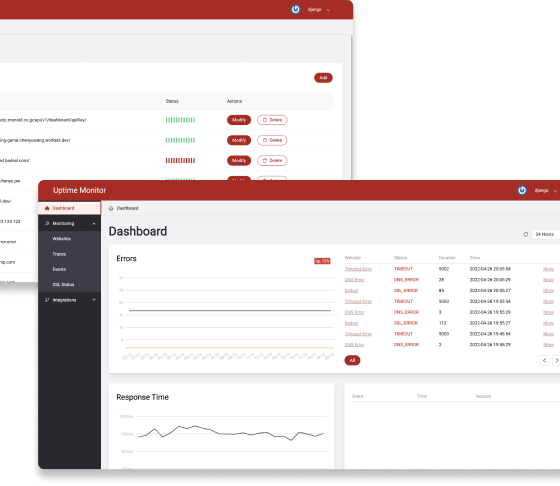Open the 24 Hours time range dropdown
The width and height of the screenshot is (560, 486).
point(546,235)
